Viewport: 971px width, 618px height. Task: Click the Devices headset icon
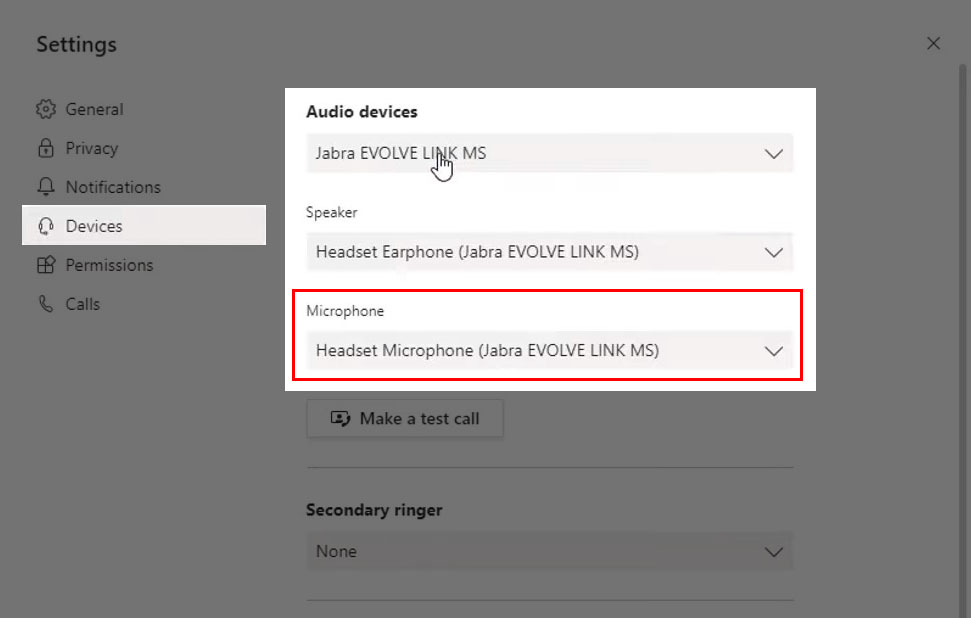45,226
